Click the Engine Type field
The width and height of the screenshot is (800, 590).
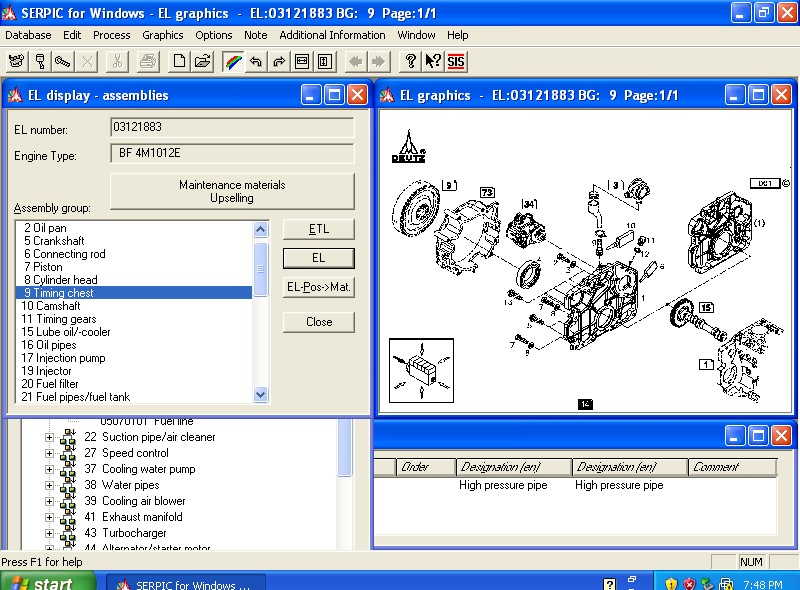click(x=232, y=153)
